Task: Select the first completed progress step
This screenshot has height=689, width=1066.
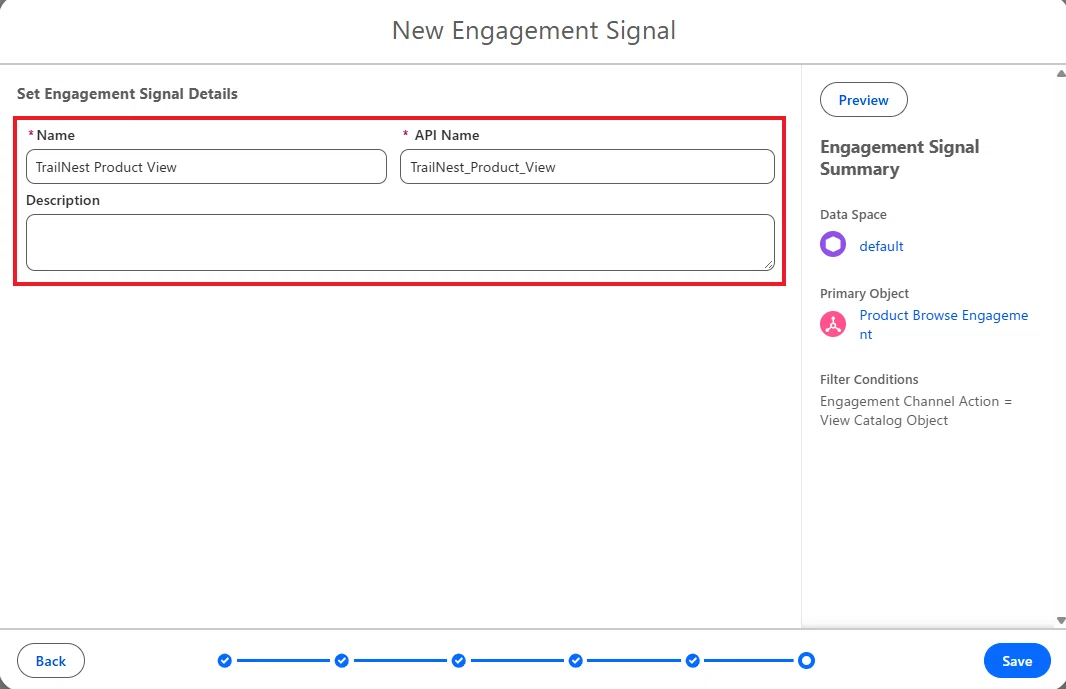Action: (225, 660)
